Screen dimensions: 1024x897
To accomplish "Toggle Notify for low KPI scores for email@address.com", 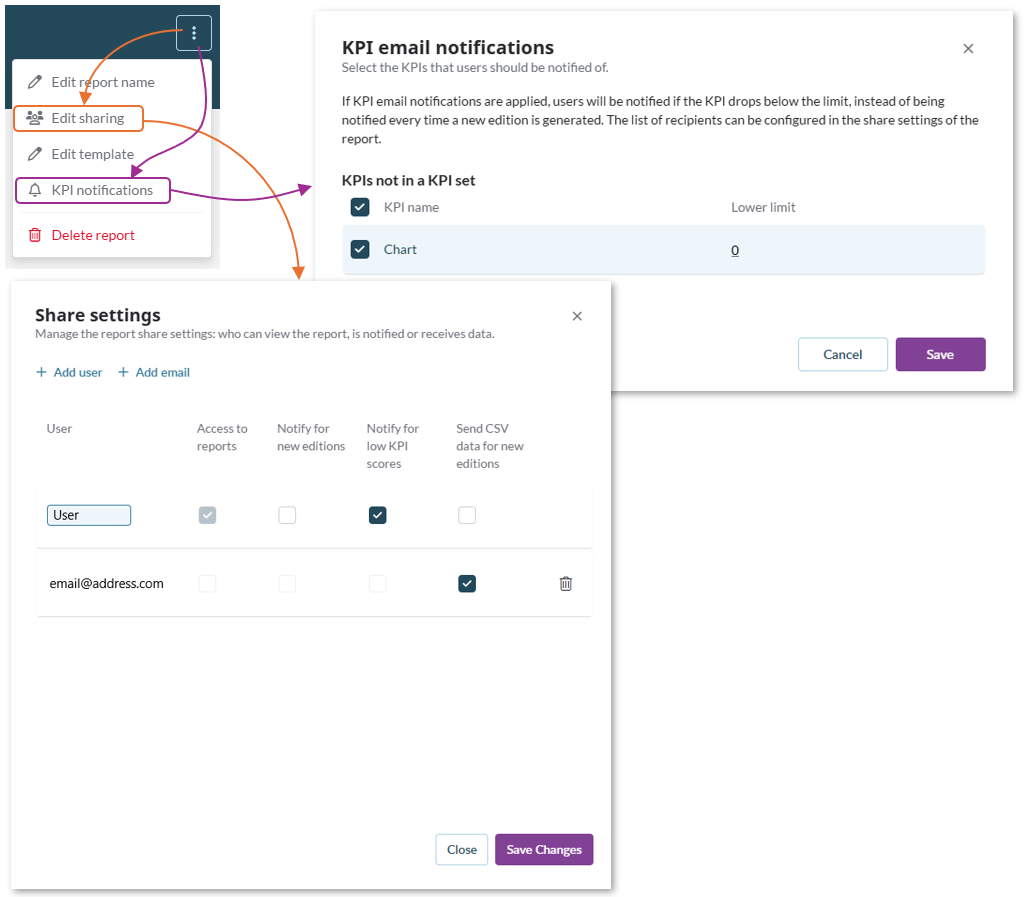I will click(377, 584).
